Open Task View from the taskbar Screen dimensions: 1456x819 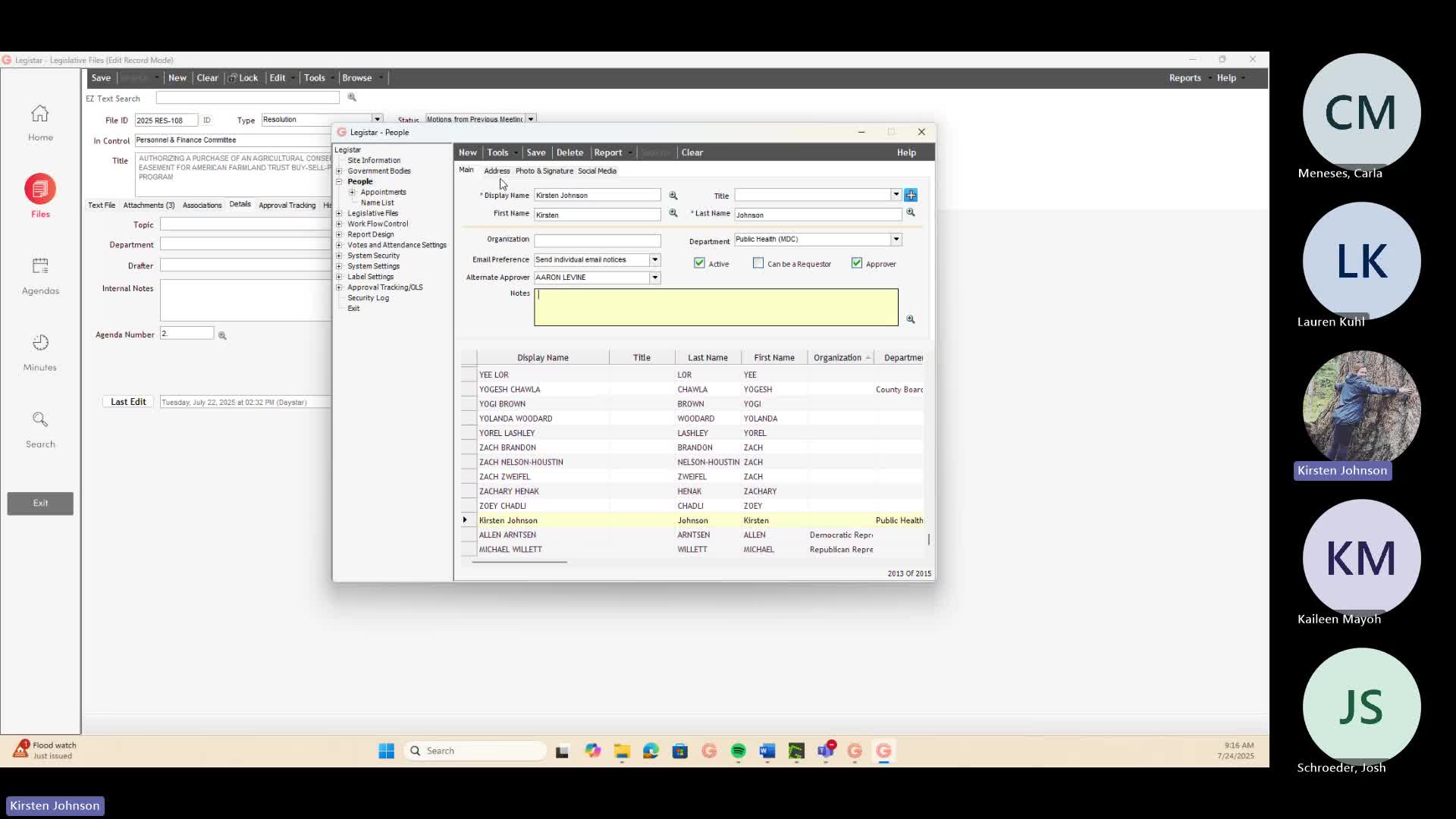click(x=562, y=752)
